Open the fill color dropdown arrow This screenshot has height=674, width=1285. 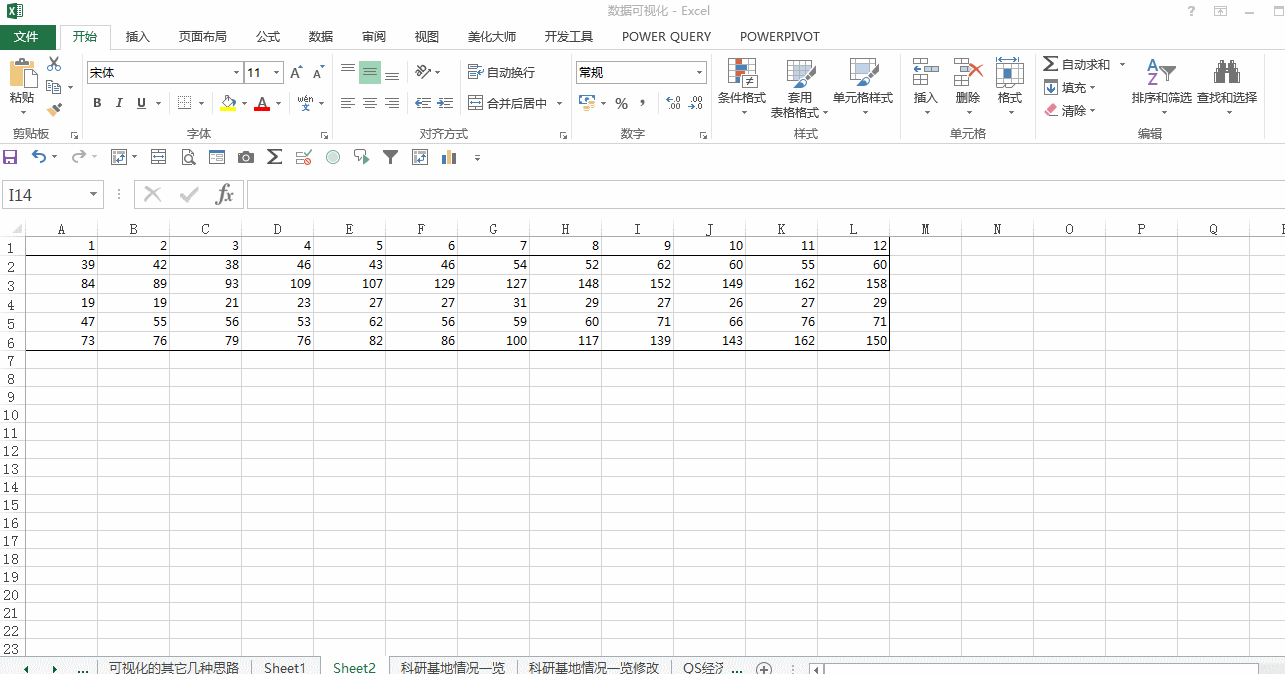pyautogui.click(x=244, y=103)
